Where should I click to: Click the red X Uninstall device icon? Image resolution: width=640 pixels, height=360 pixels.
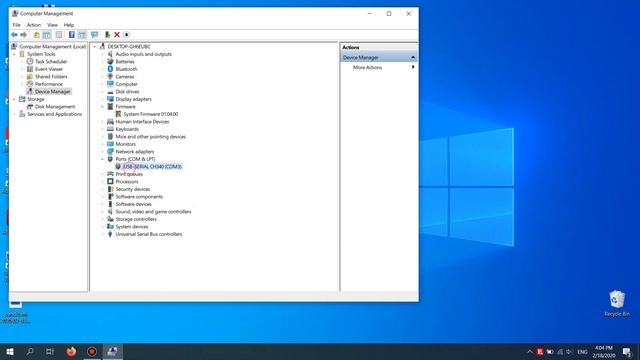(x=117, y=35)
